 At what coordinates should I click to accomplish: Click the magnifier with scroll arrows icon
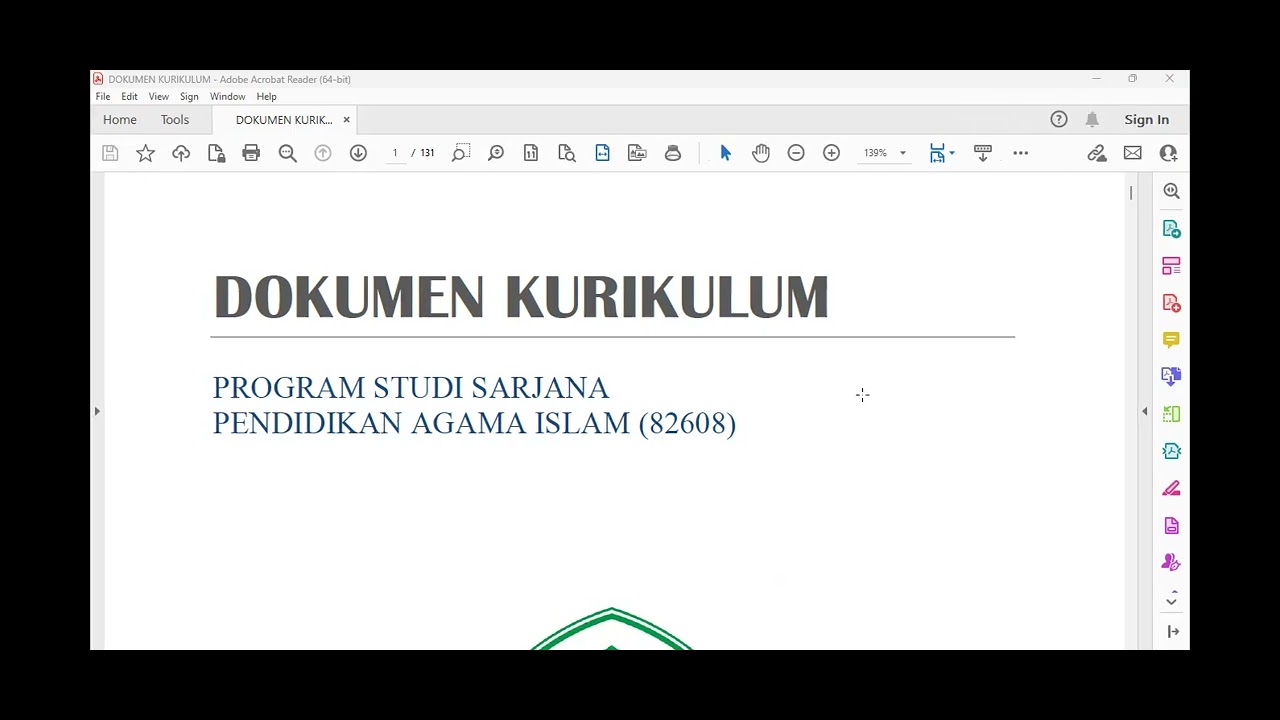(496, 153)
